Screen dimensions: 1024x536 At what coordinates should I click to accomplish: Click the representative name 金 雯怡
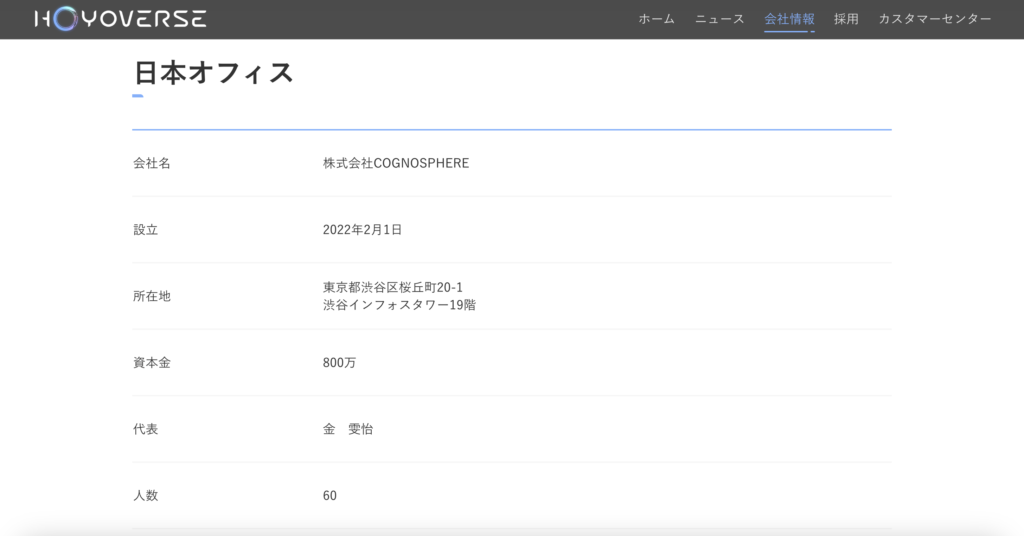pyautogui.click(x=348, y=429)
